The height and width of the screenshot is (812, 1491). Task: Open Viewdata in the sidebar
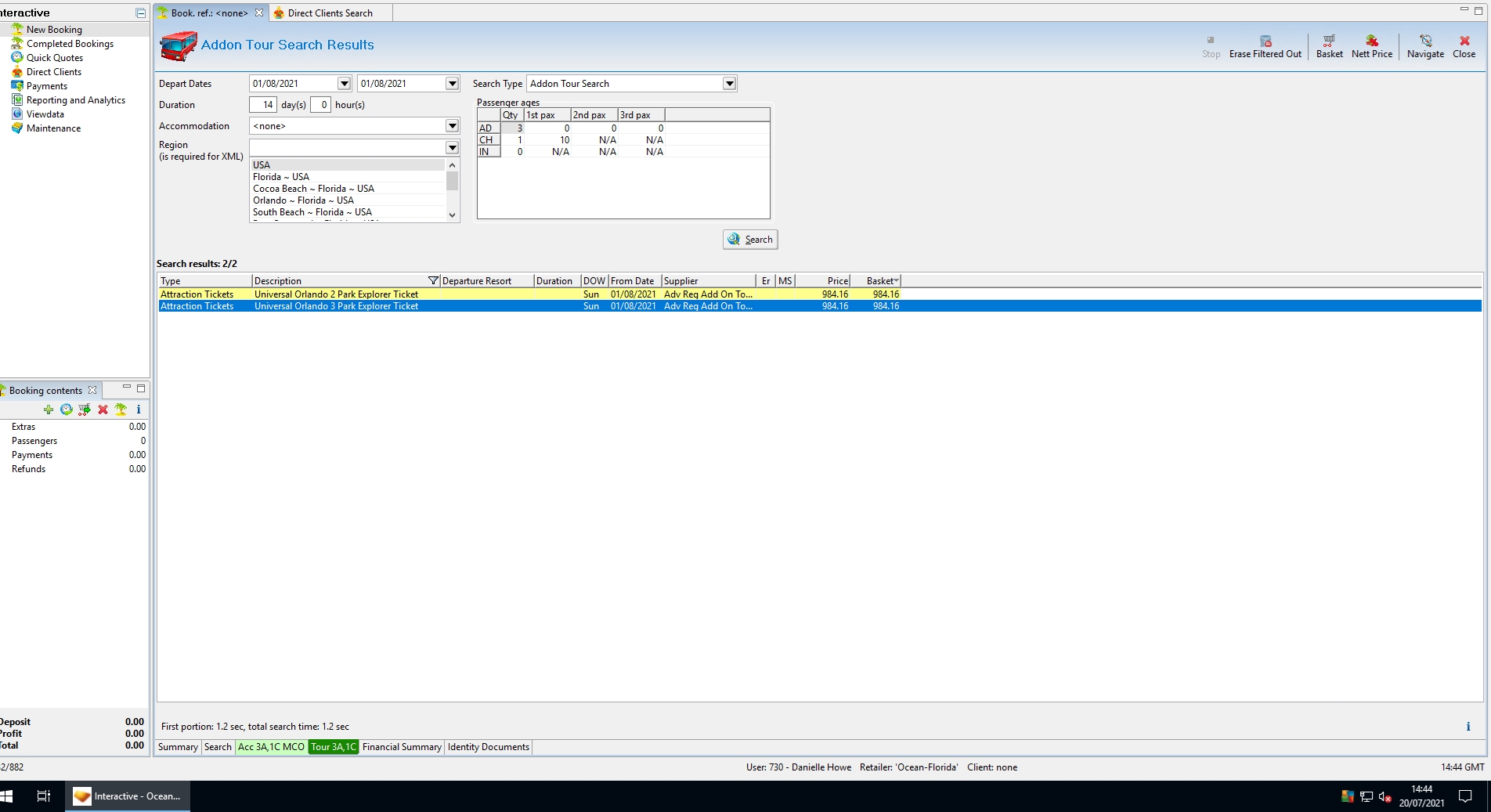coord(45,114)
